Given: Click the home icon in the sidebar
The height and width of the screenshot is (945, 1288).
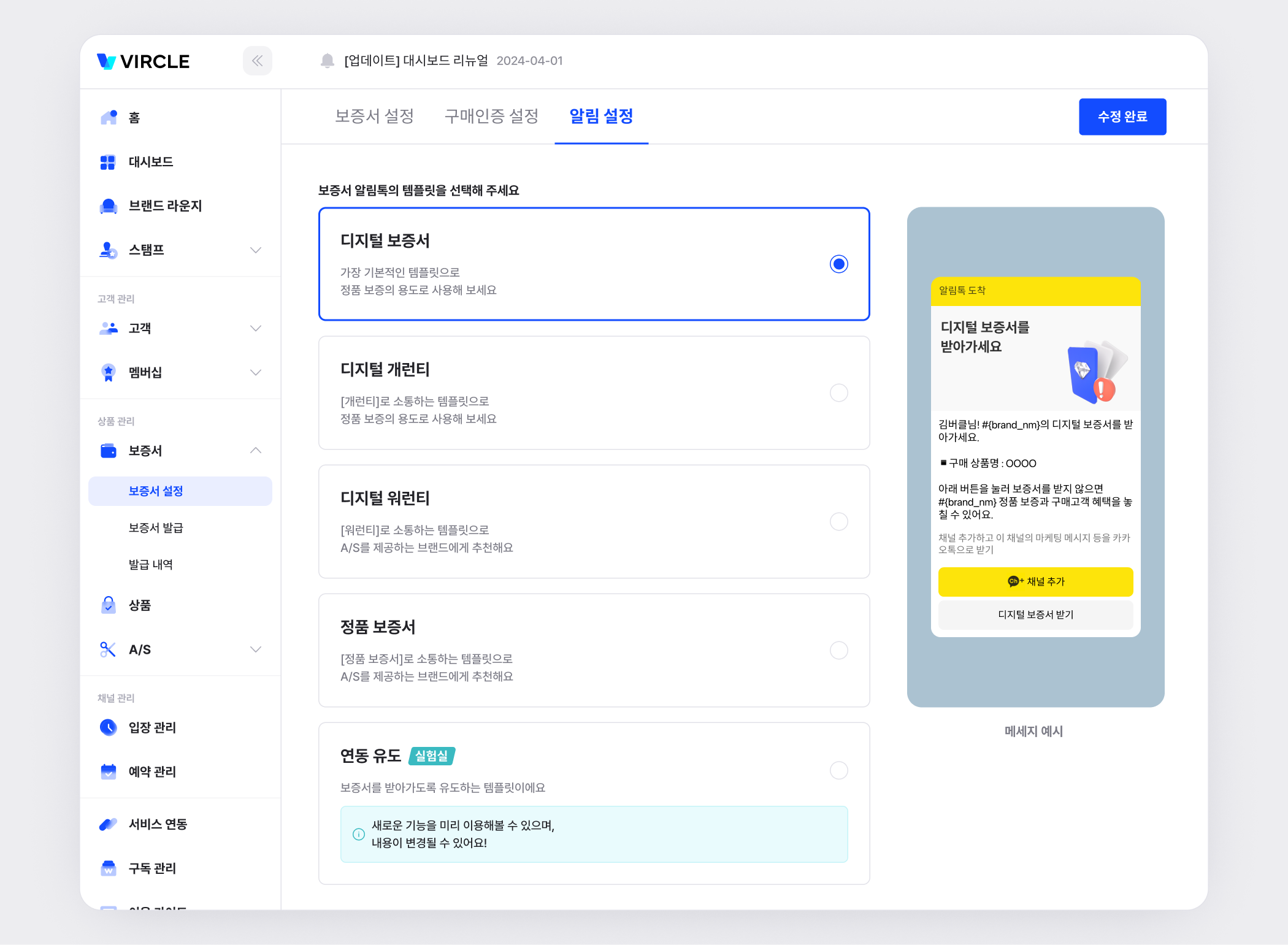Looking at the screenshot, I should (x=109, y=117).
